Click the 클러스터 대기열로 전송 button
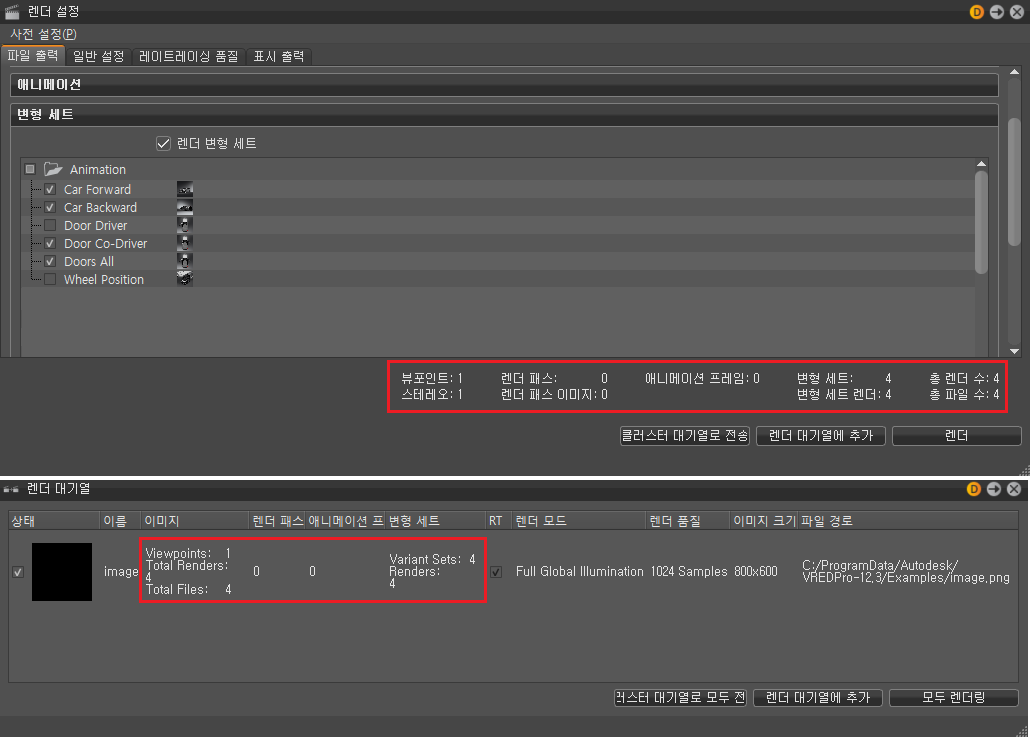Viewport: 1030px width, 738px height. click(x=684, y=436)
